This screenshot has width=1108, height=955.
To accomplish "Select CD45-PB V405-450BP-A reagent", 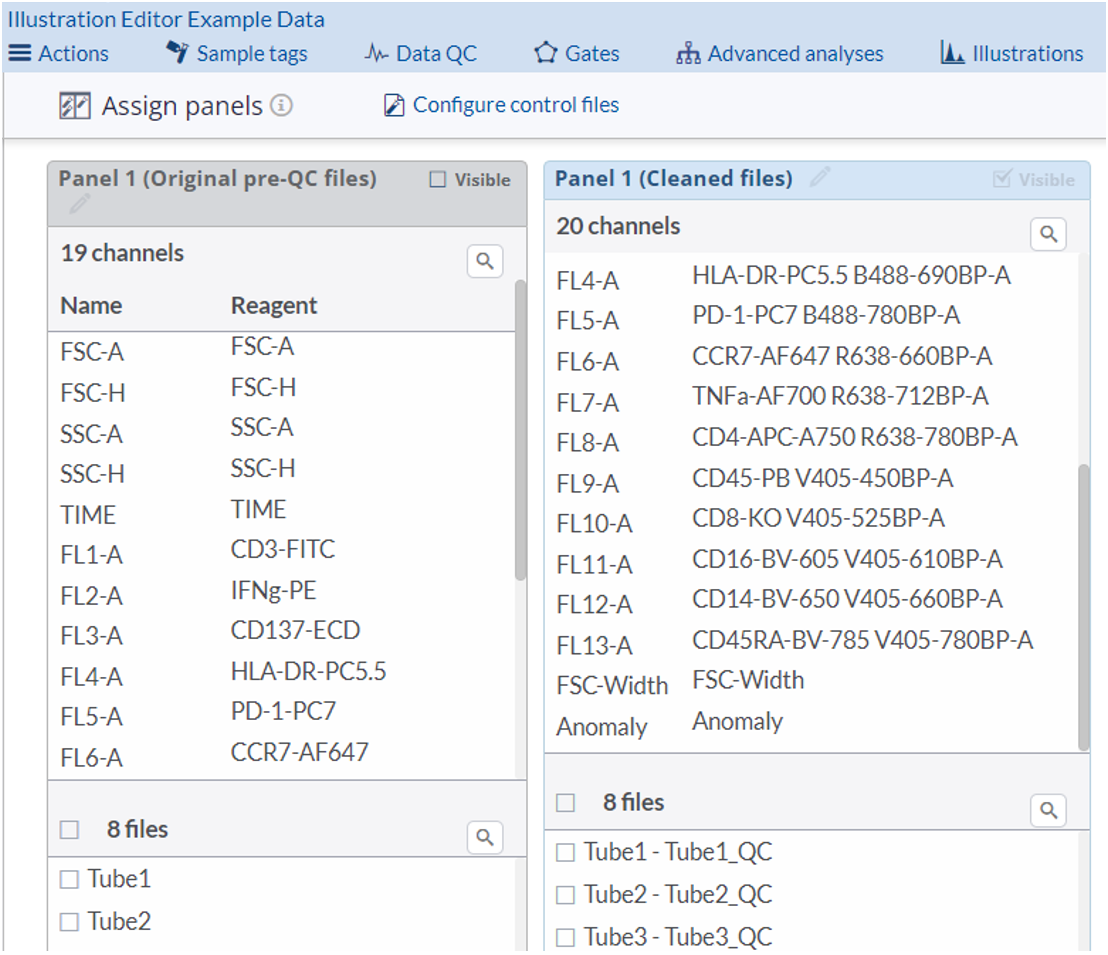I will click(823, 479).
